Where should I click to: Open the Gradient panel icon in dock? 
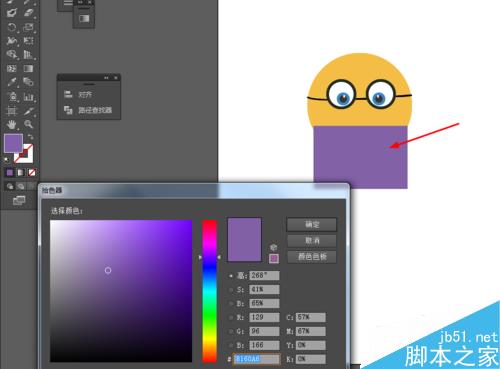click(84, 18)
